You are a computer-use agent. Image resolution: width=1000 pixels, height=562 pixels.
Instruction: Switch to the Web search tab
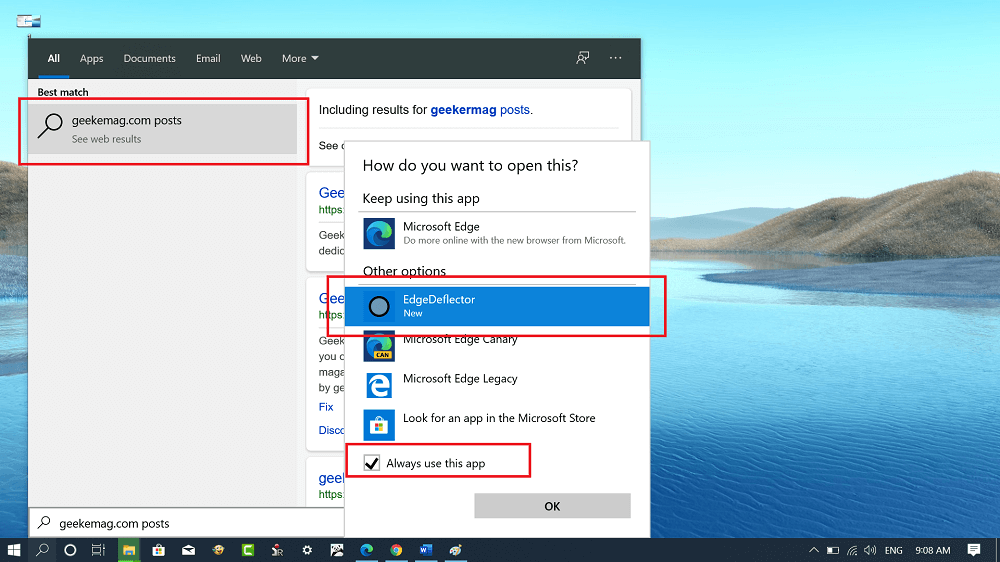point(251,58)
